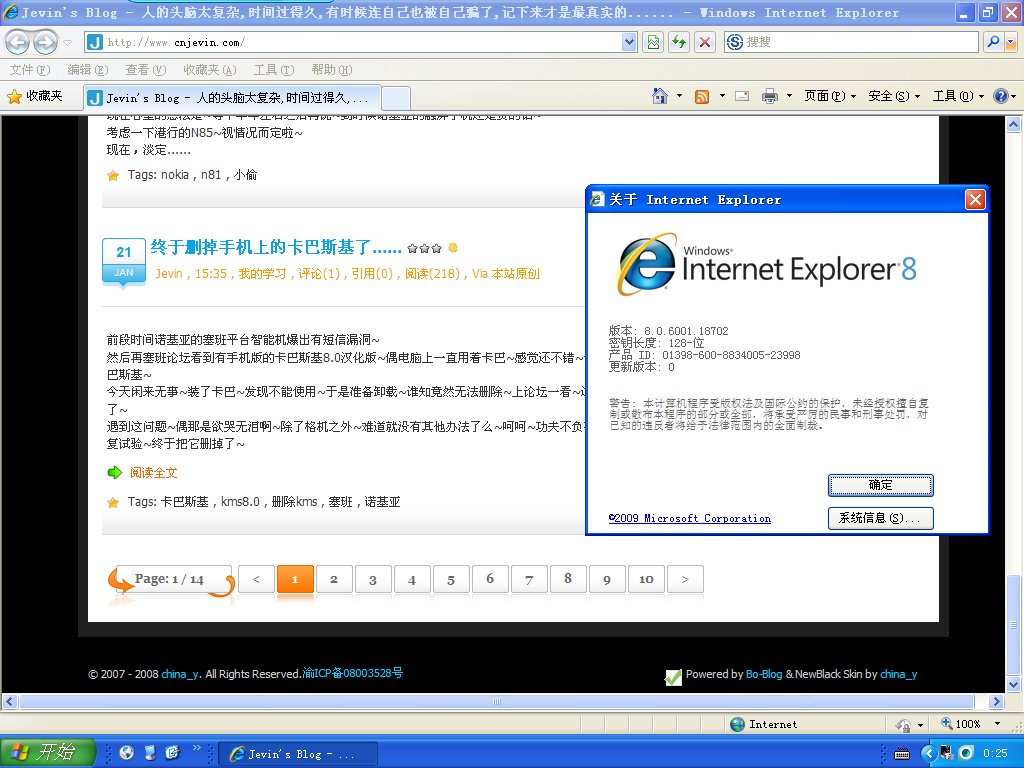Click the orange RSS feeds icon
Screen dimensions: 1024x768
point(702,97)
